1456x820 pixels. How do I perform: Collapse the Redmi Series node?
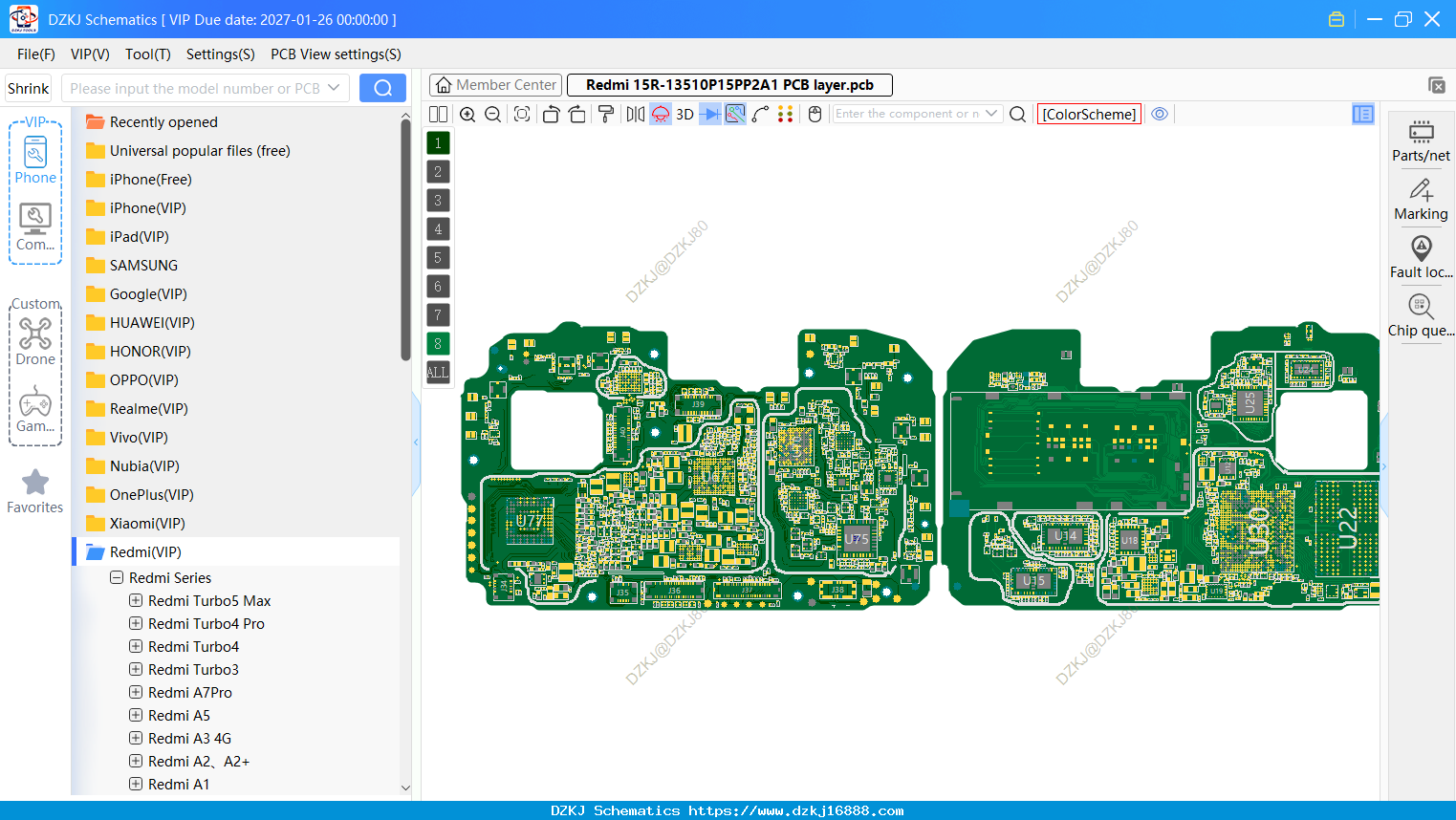click(117, 577)
